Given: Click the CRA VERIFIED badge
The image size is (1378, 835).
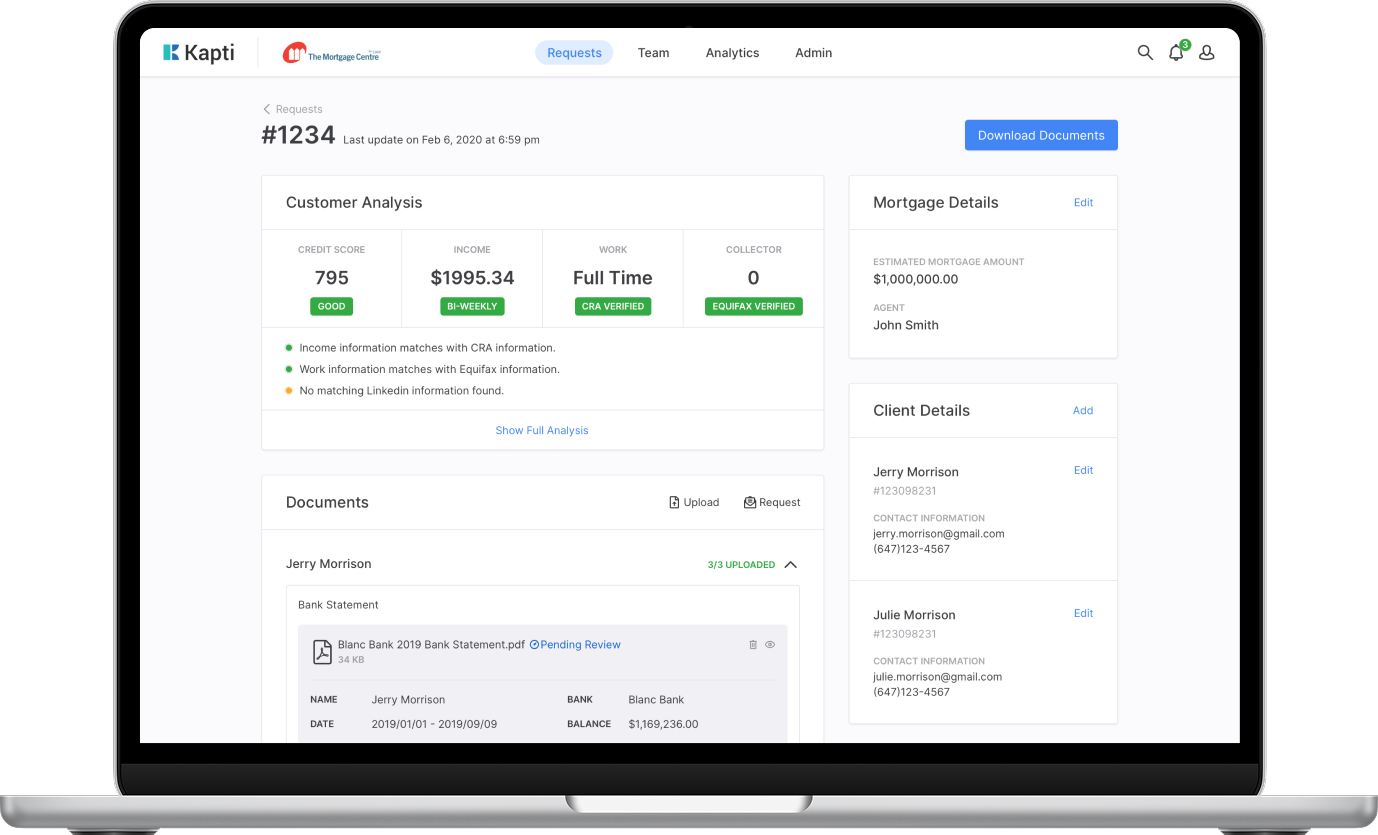Looking at the screenshot, I should pos(613,306).
